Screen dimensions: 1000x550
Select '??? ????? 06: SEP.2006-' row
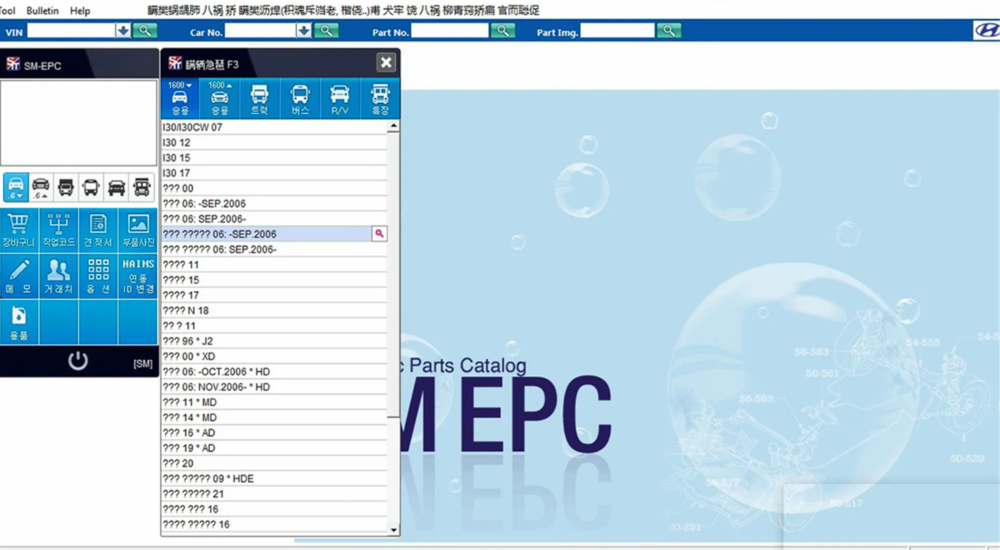[274, 249]
